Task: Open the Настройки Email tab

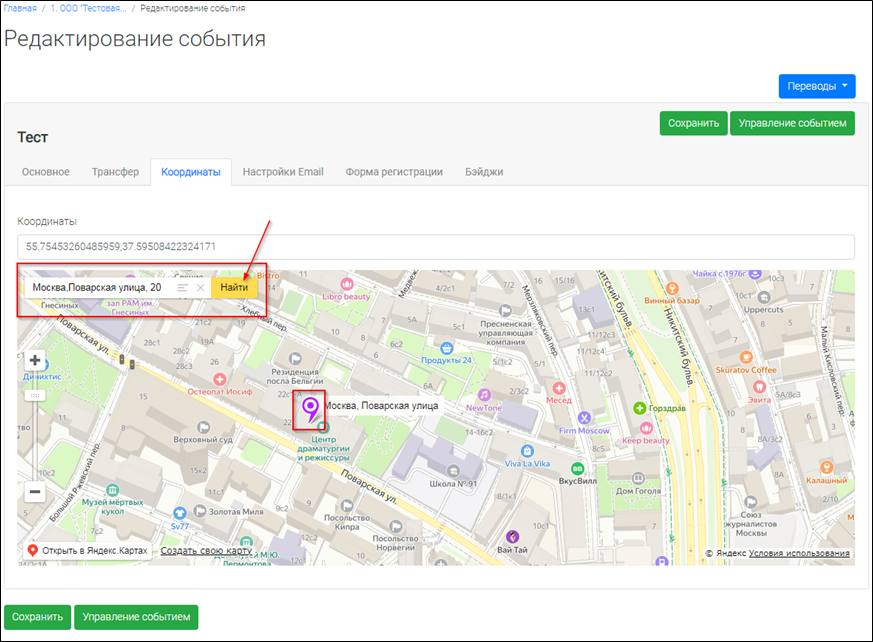Action: [x=283, y=172]
